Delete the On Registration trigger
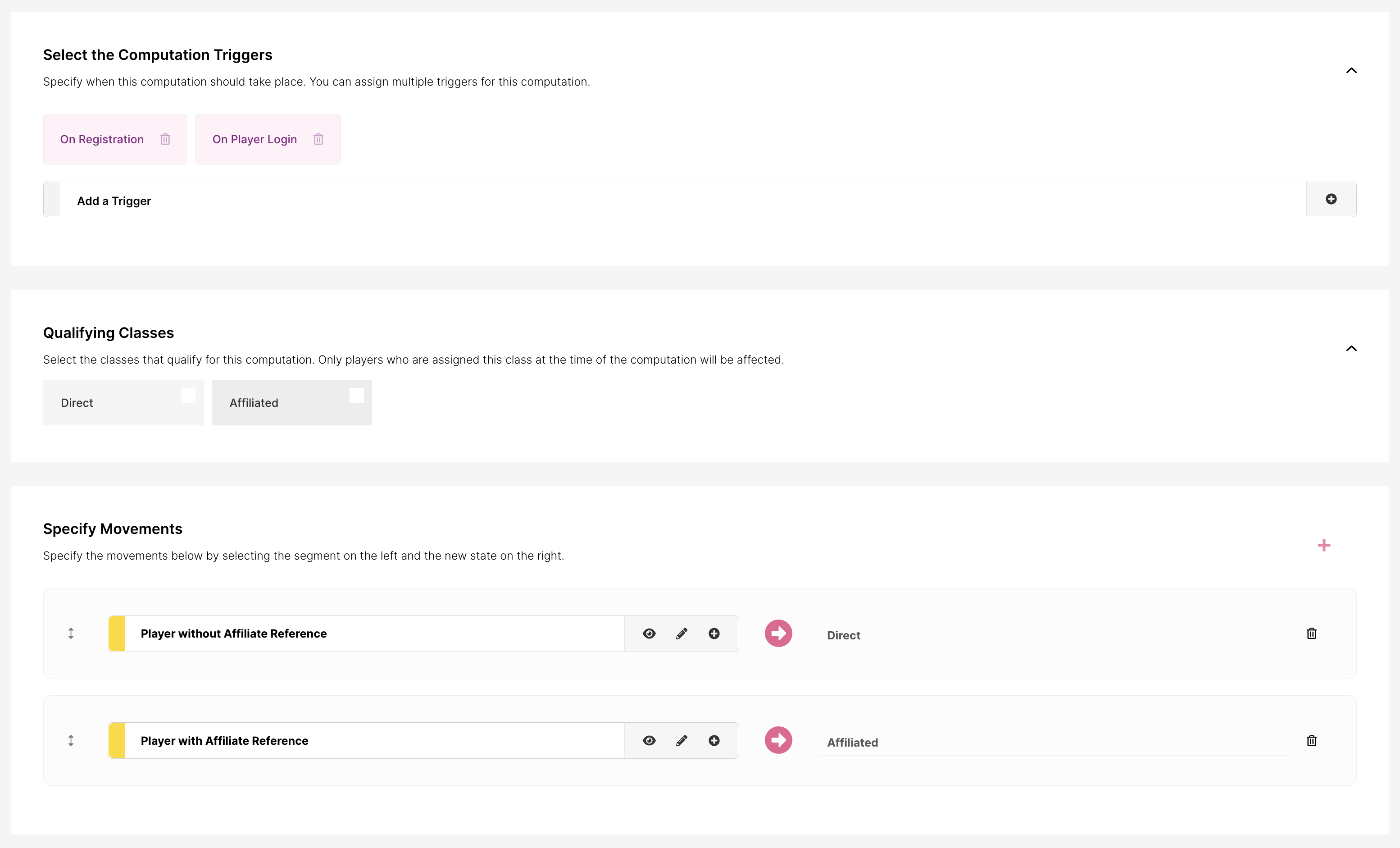 coord(165,139)
